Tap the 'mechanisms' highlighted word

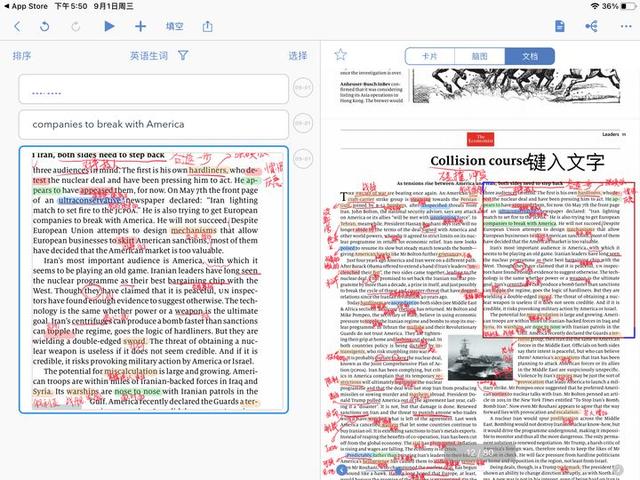coord(193,231)
